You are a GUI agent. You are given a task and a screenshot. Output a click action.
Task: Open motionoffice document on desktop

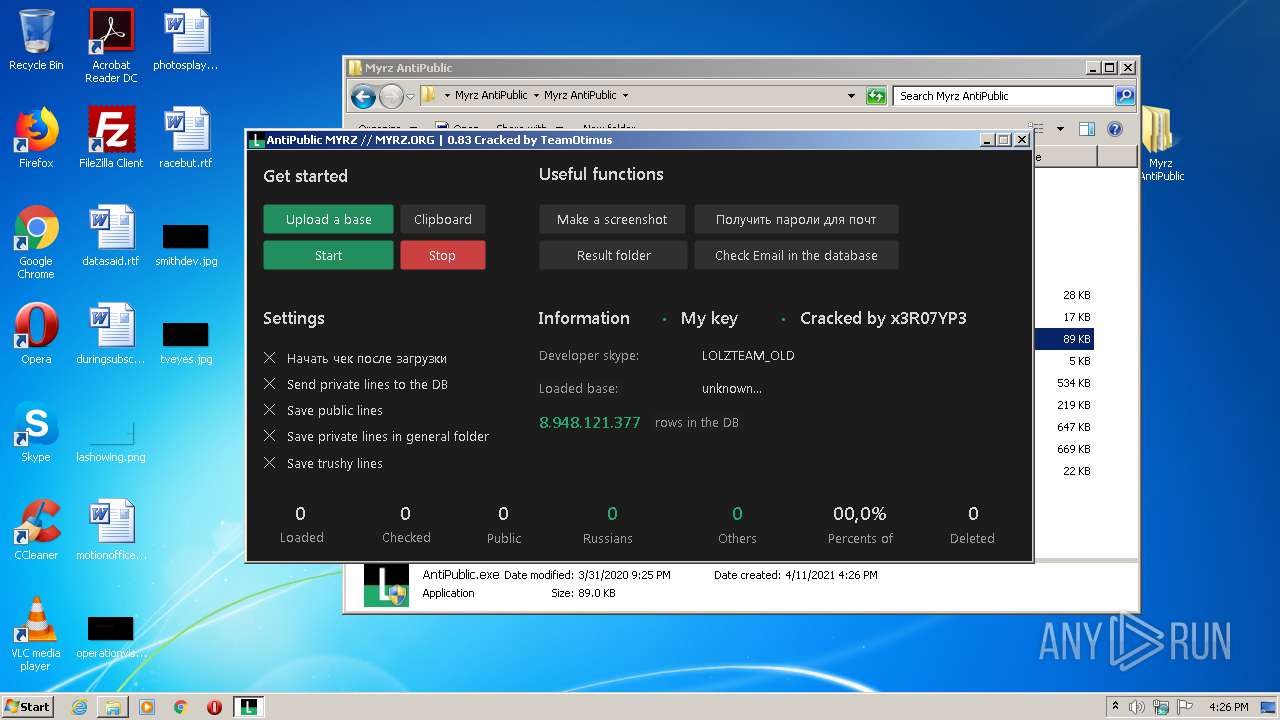pos(111,530)
